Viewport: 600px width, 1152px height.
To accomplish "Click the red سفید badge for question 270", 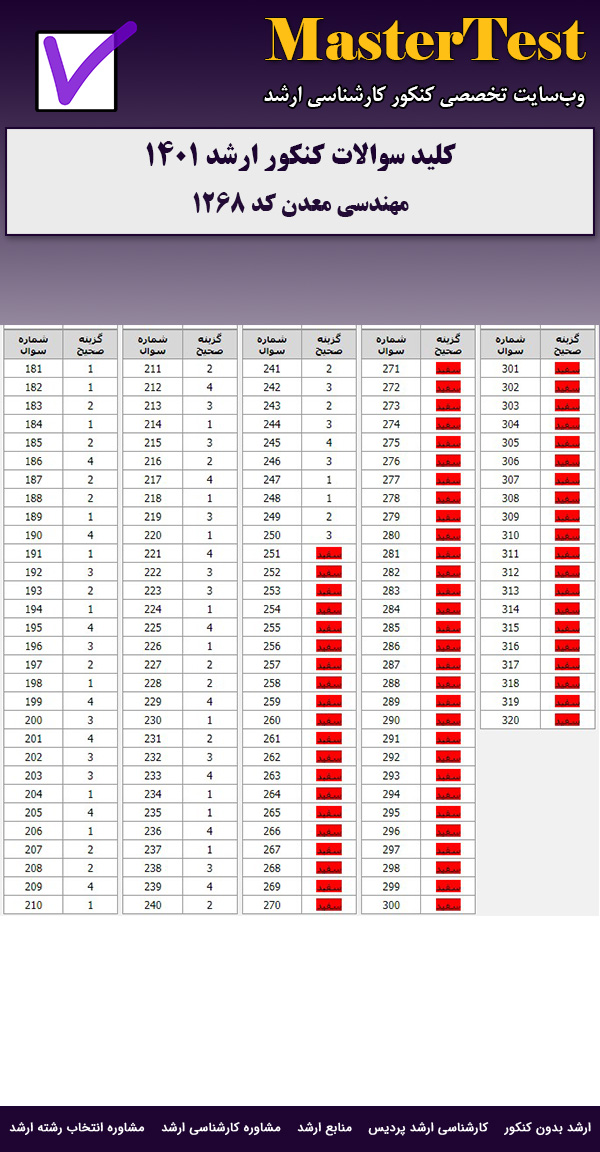I will click(x=329, y=905).
